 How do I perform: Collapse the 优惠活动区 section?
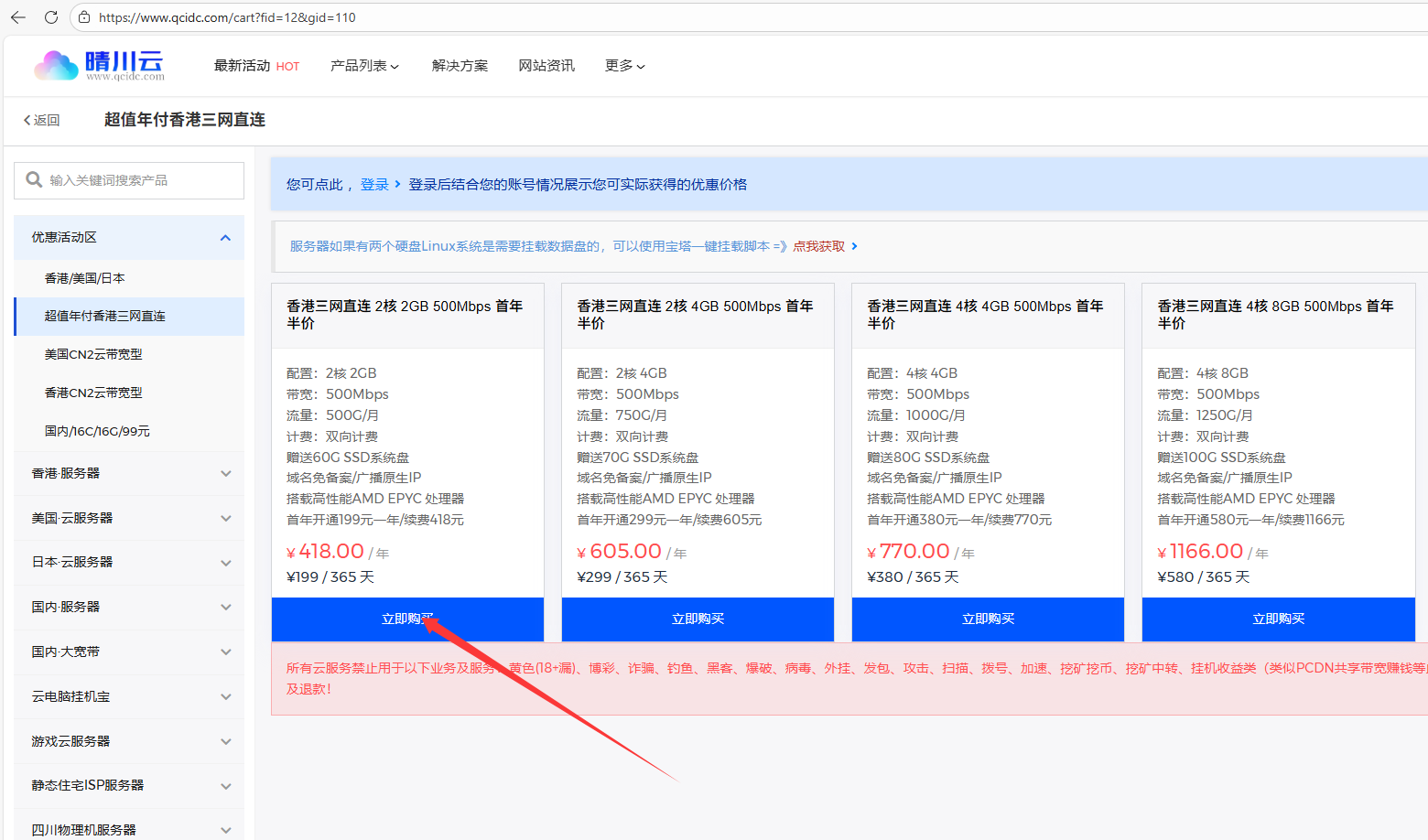(x=225, y=237)
